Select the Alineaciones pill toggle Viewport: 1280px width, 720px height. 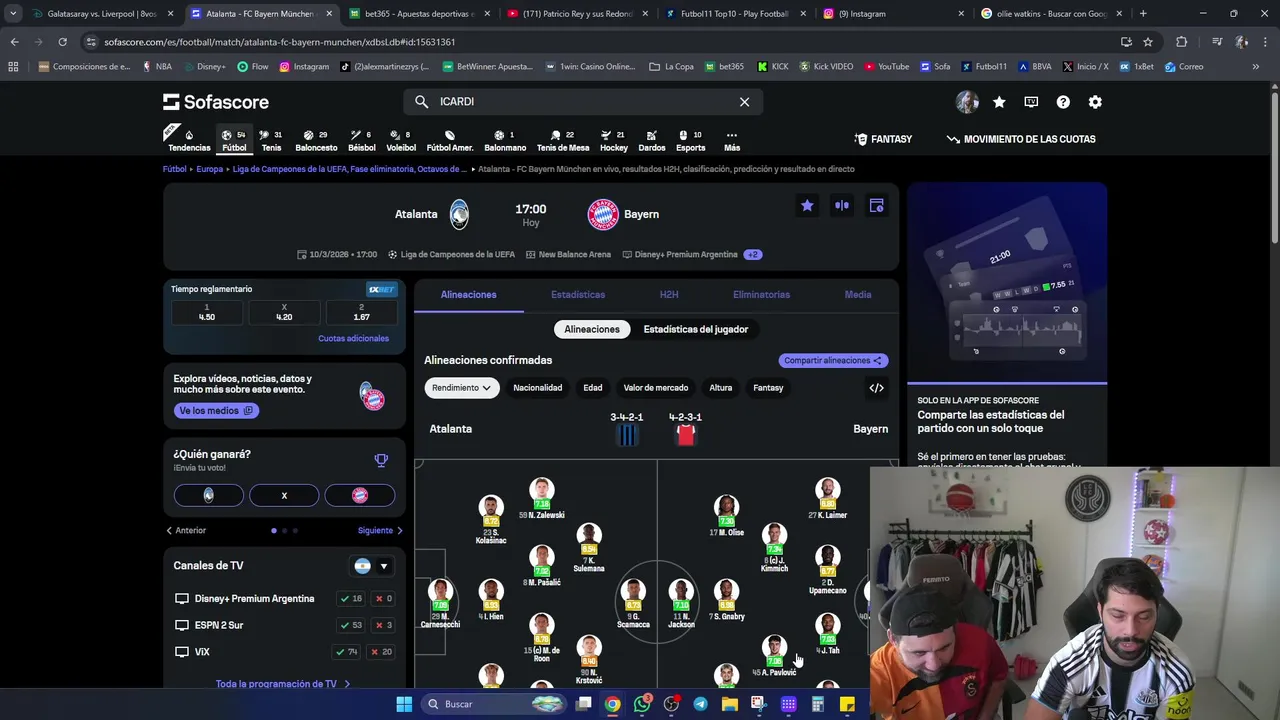pos(592,329)
